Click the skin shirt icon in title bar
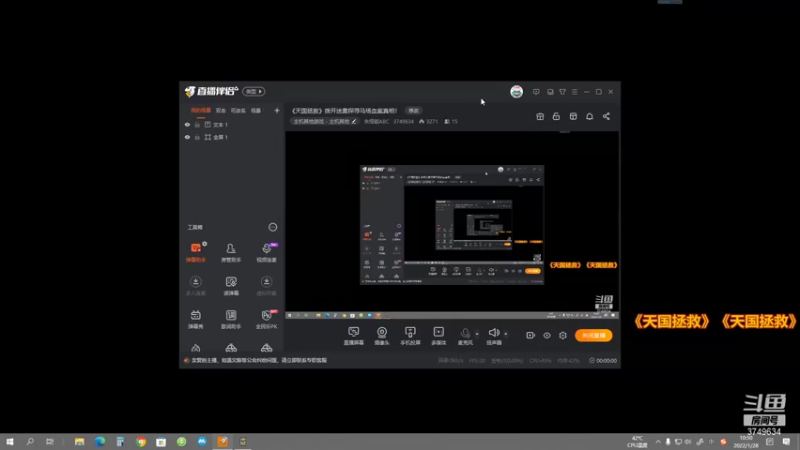 point(562,92)
